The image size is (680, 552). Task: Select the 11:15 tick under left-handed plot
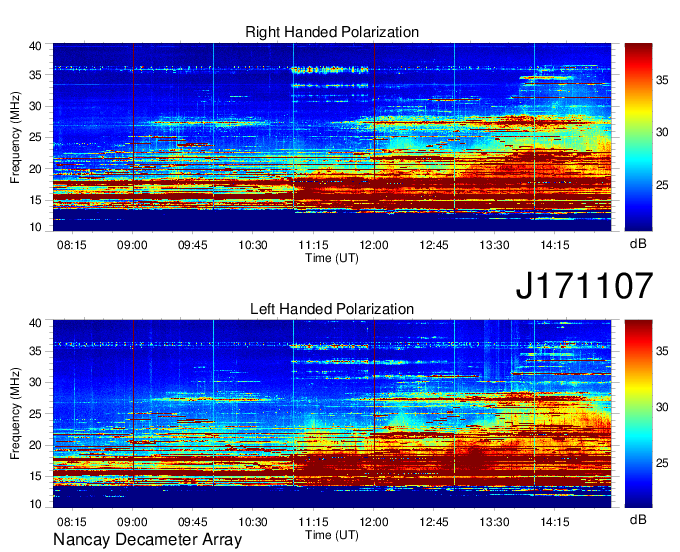coord(313,522)
